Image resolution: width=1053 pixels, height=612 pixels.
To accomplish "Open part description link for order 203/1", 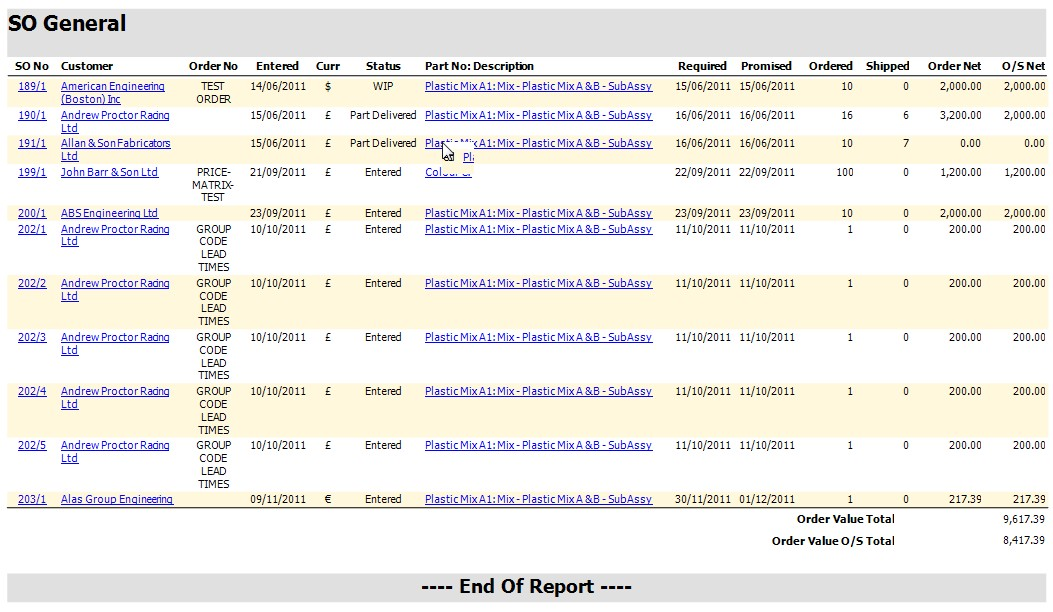I will click(x=538, y=500).
